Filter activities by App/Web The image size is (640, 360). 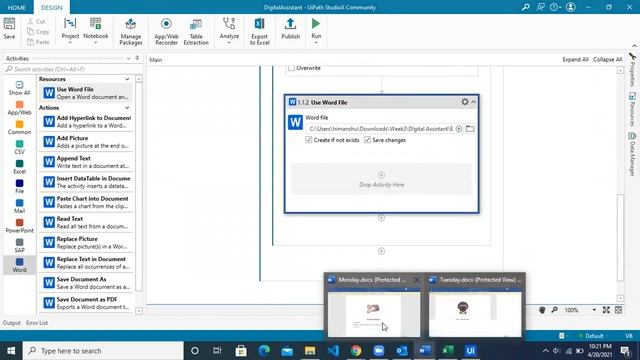(19, 108)
